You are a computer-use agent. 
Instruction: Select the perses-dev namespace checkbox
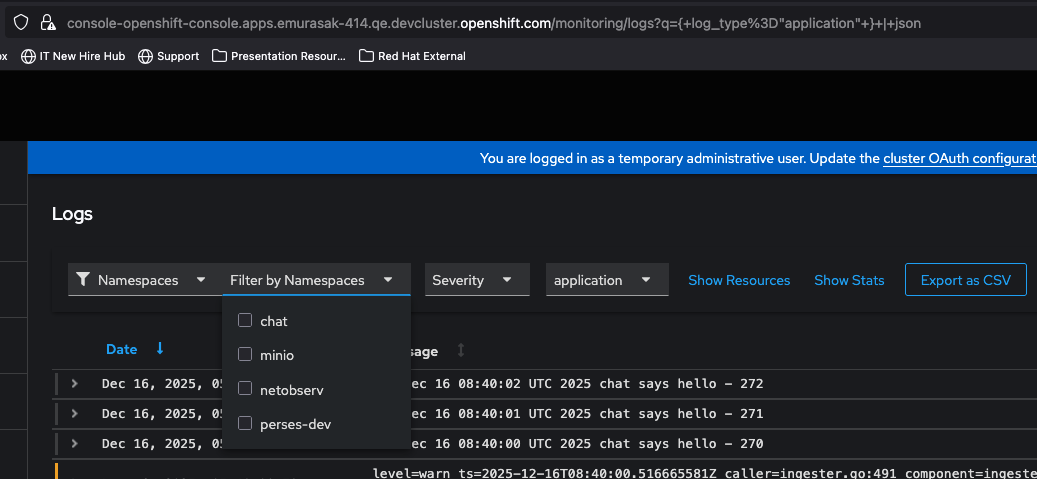245,424
